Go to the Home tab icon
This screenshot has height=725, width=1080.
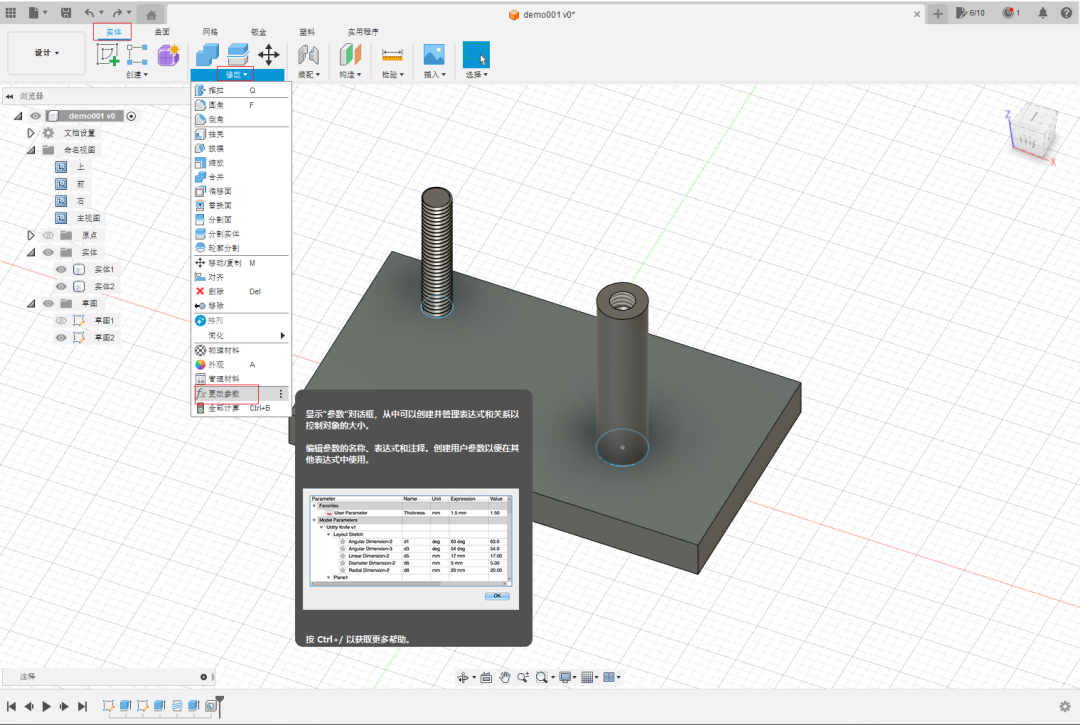152,14
